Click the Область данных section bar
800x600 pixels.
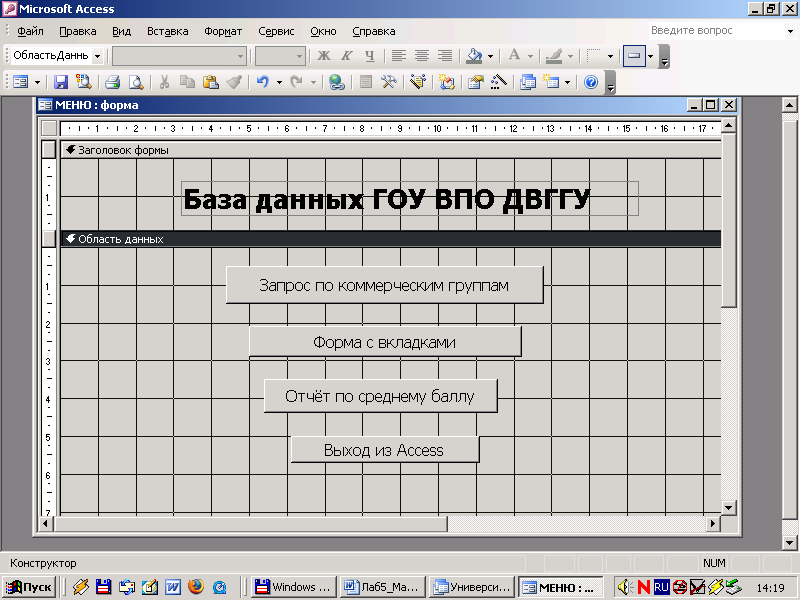point(390,239)
